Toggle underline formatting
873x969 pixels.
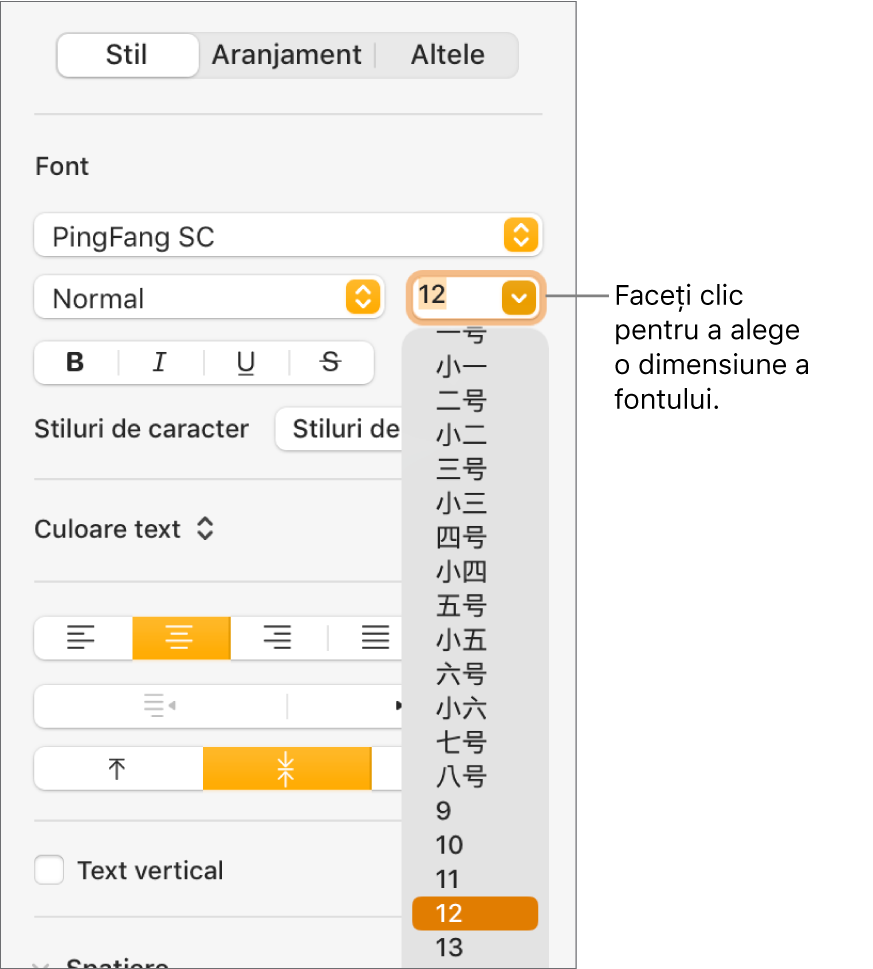[246, 362]
